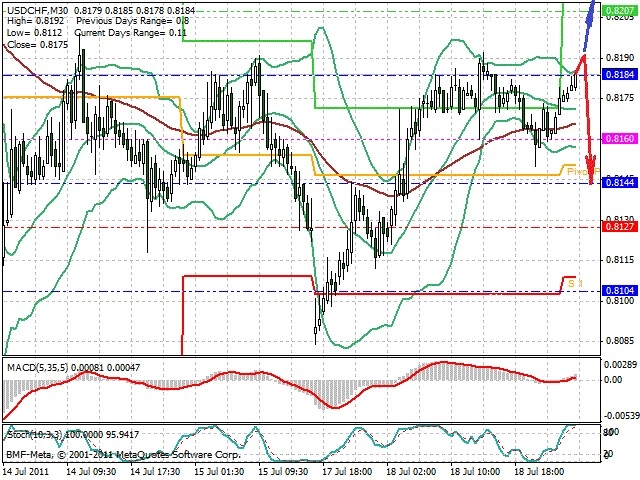Select the MACD(5,35,5) indicator label
640x480 pixels.
pyautogui.click(x=38, y=368)
